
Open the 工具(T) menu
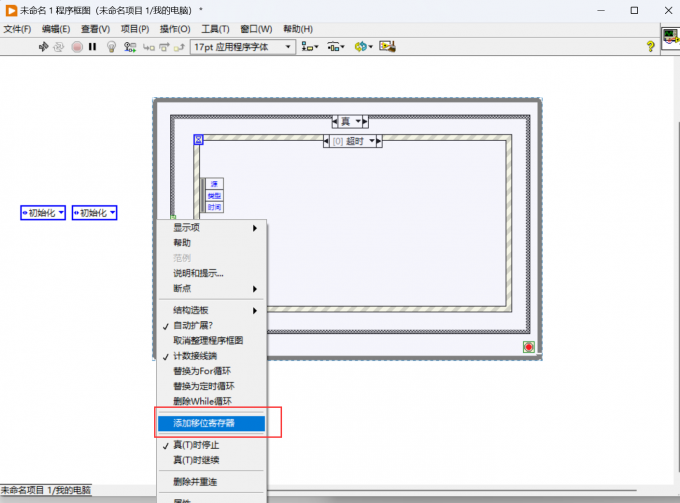(x=215, y=29)
